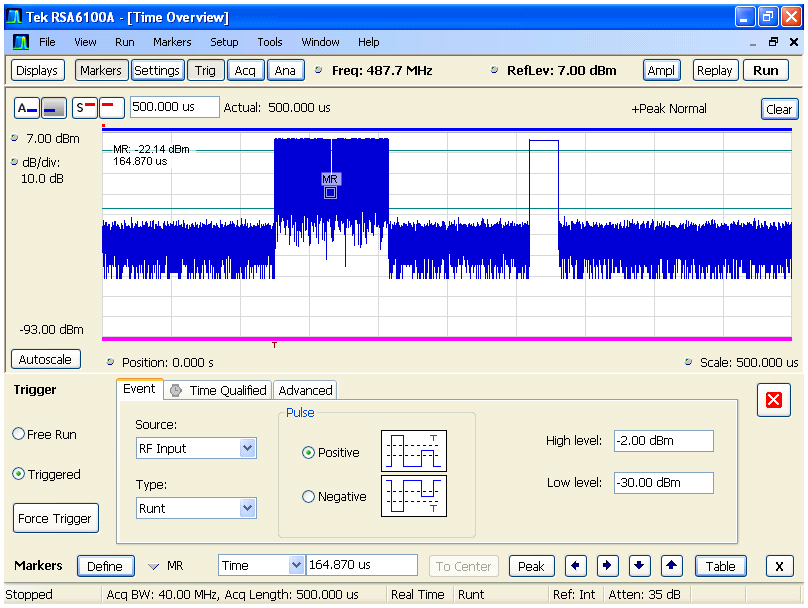The image size is (808, 608).
Task: Open the Markers menu
Action: click(172, 42)
